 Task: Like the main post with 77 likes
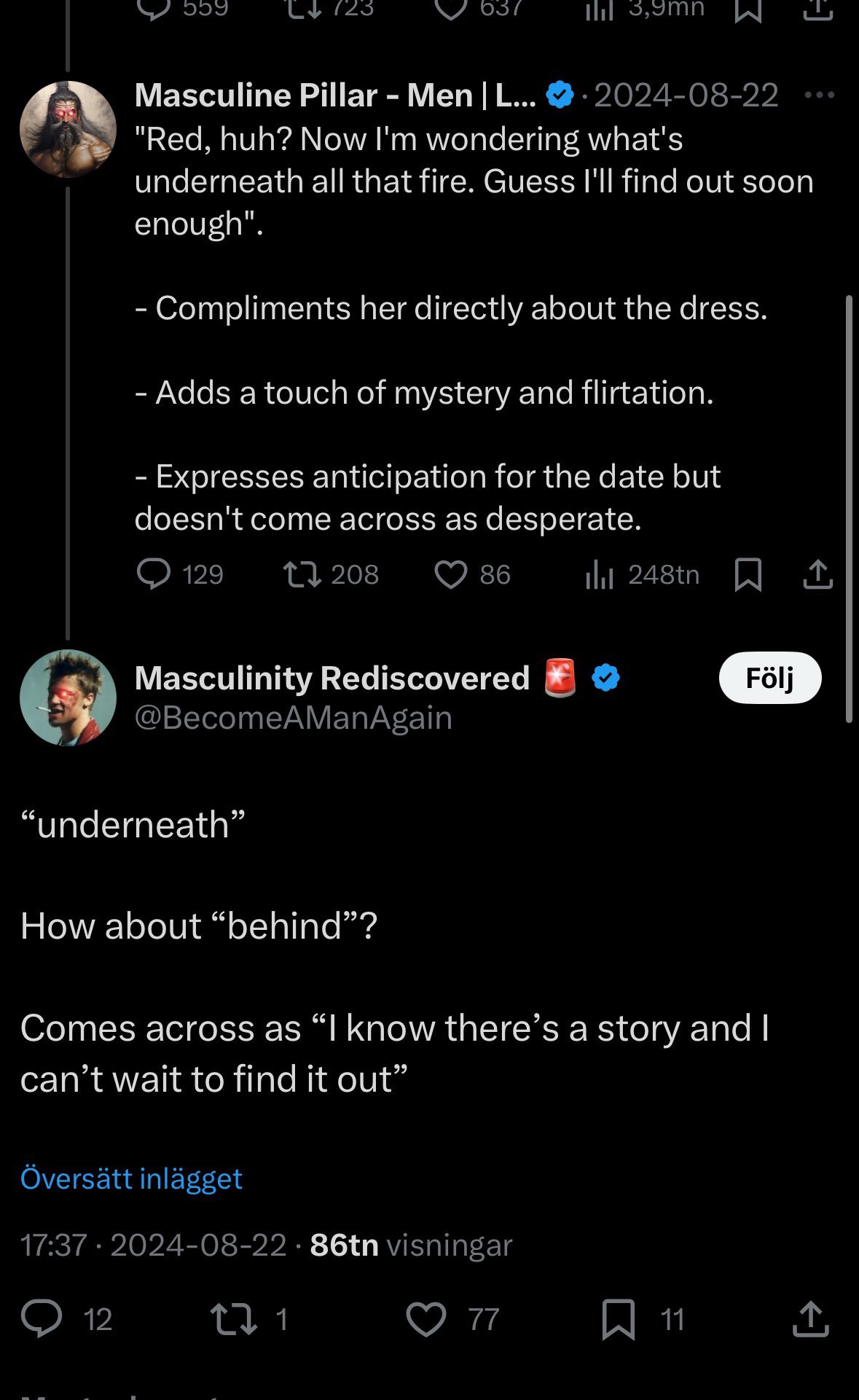tap(426, 1319)
